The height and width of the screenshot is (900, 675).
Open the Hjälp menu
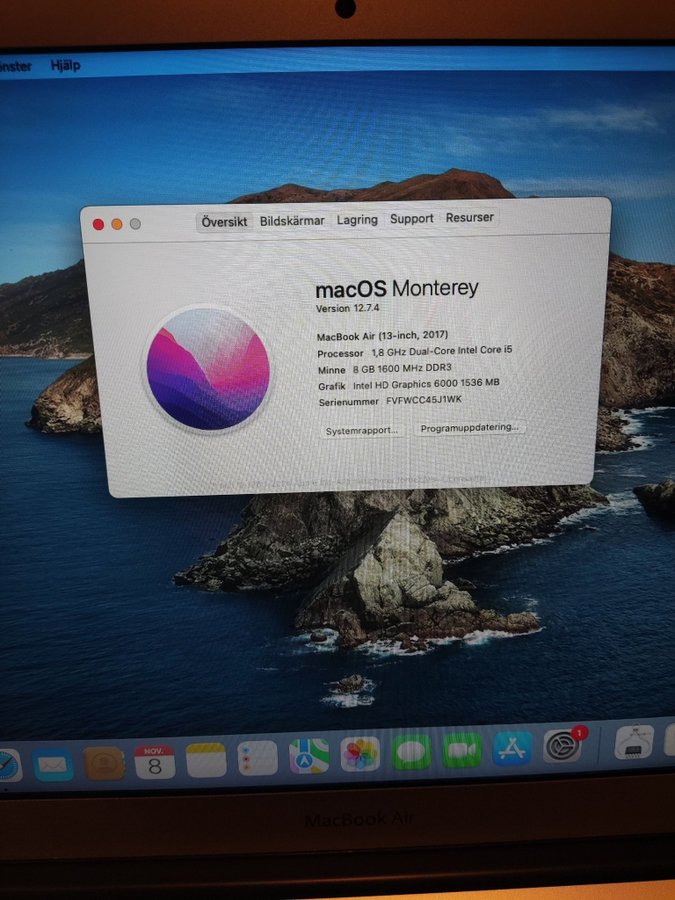(65, 66)
